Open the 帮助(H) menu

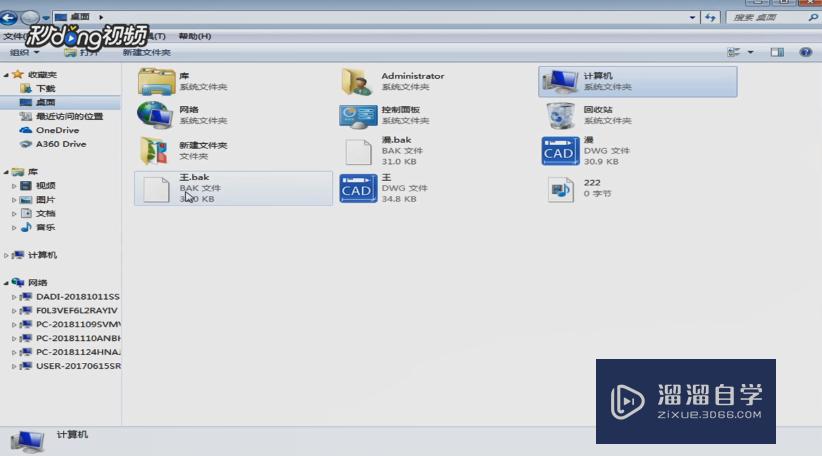pos(194,36)
